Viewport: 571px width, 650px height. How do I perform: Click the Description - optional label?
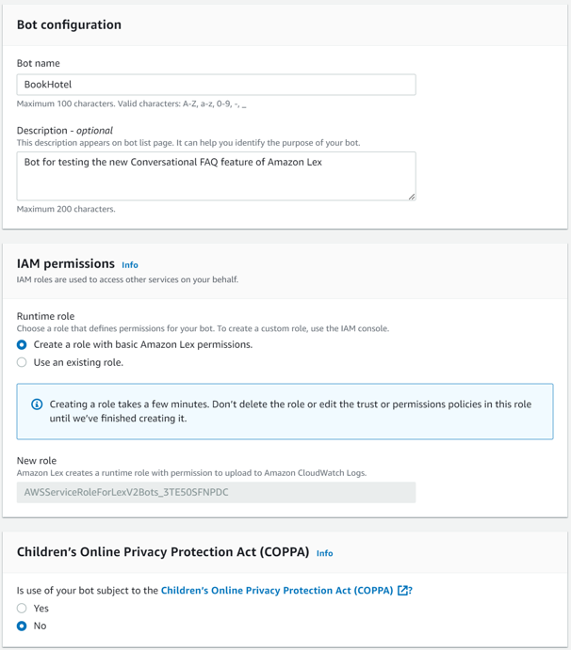[65, 131]
